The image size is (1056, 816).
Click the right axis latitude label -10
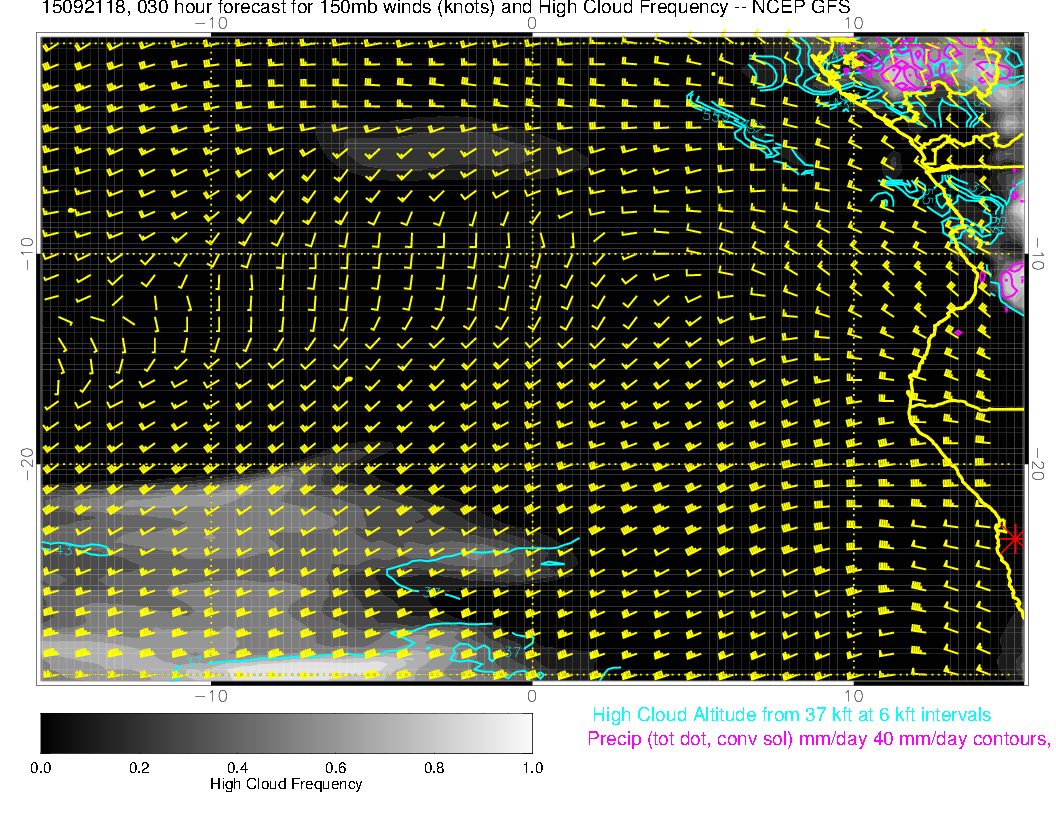coord(1038,252)
